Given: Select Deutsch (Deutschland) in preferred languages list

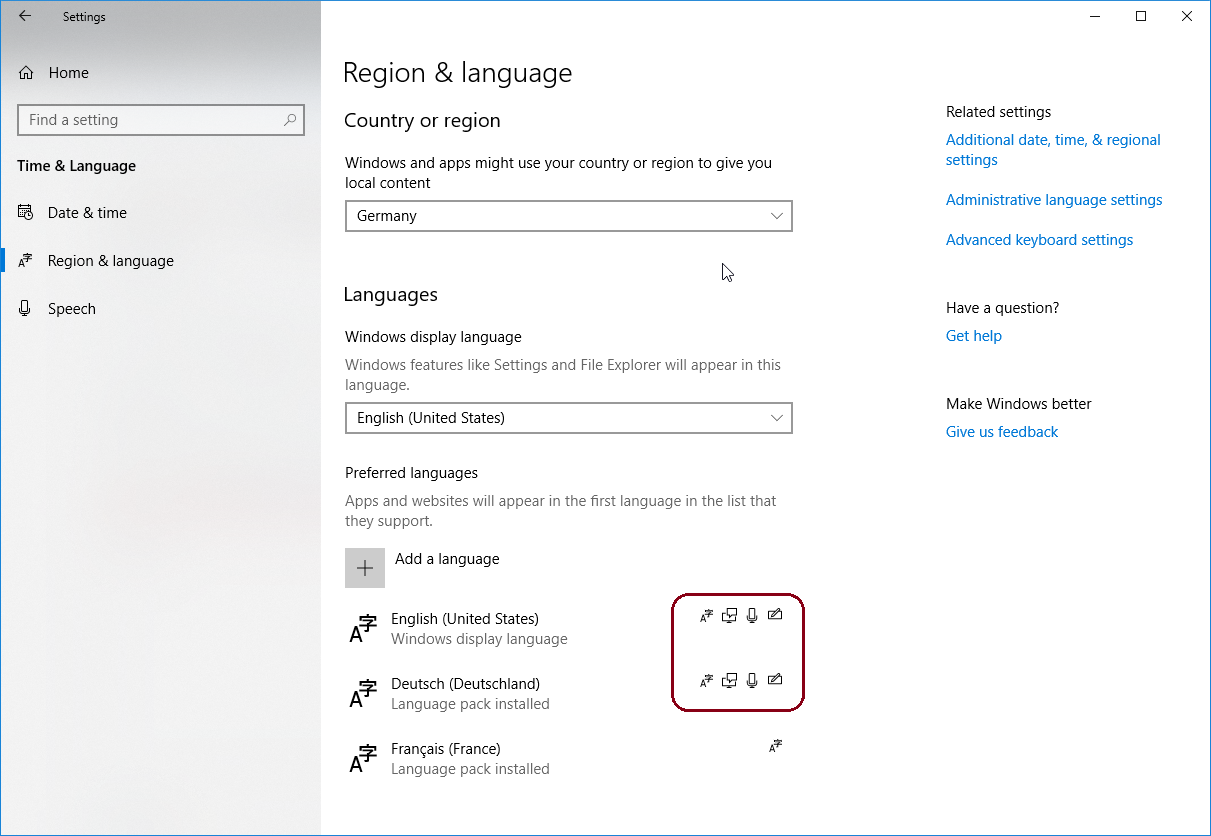Looking at the screenshot, I should click(x=465, y=693).
